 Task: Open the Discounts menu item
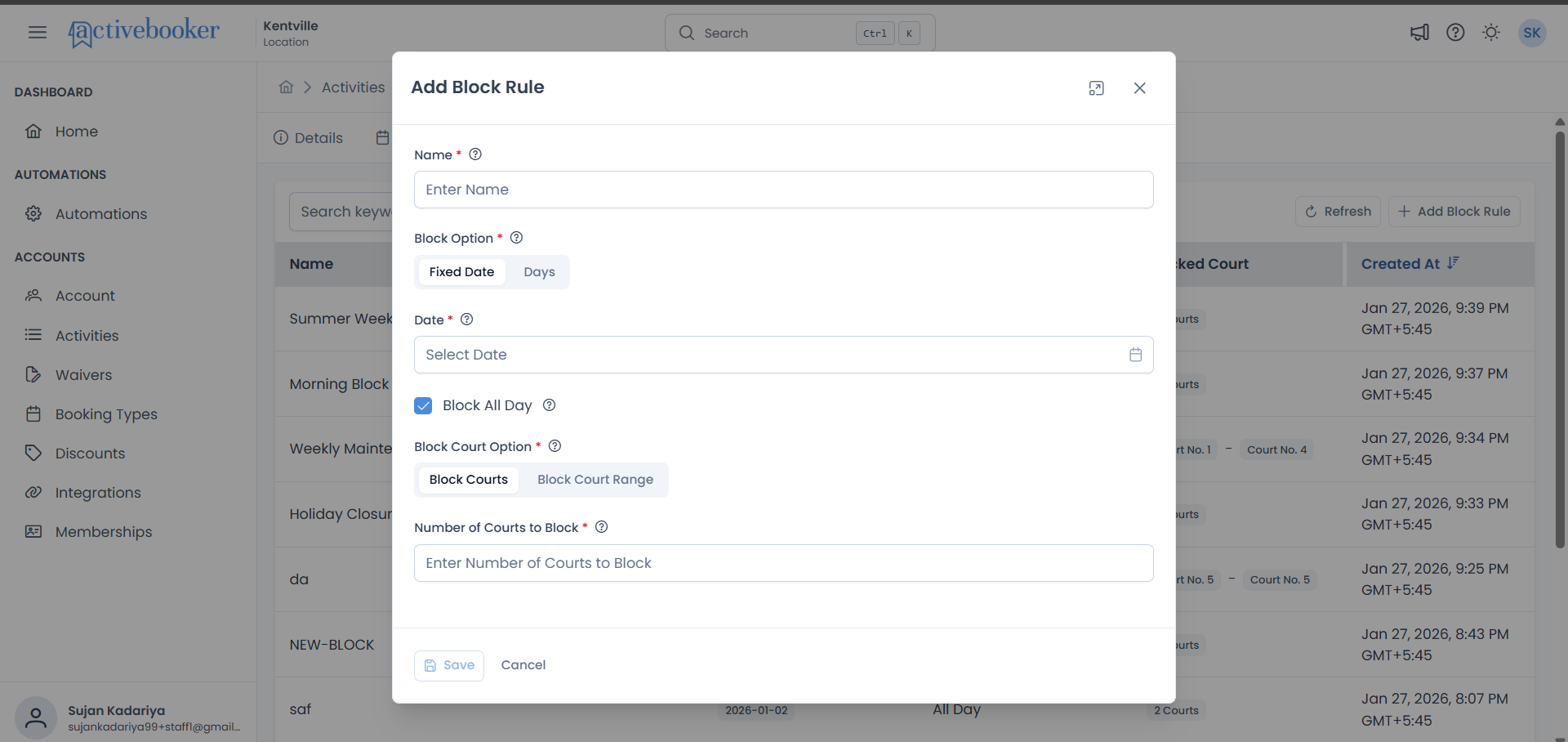pyautogui.click(x=90, y=454)
